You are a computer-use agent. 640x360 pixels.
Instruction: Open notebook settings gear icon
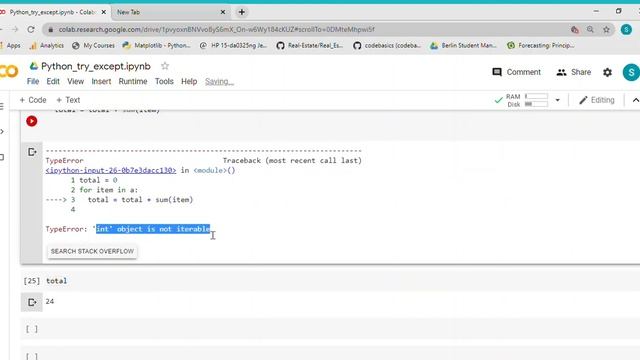click(x=607, y=72)
